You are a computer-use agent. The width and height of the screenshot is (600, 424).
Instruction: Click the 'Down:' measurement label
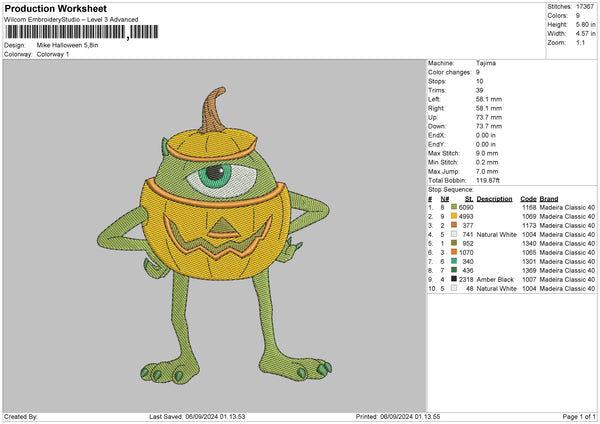tap(437, 126)
